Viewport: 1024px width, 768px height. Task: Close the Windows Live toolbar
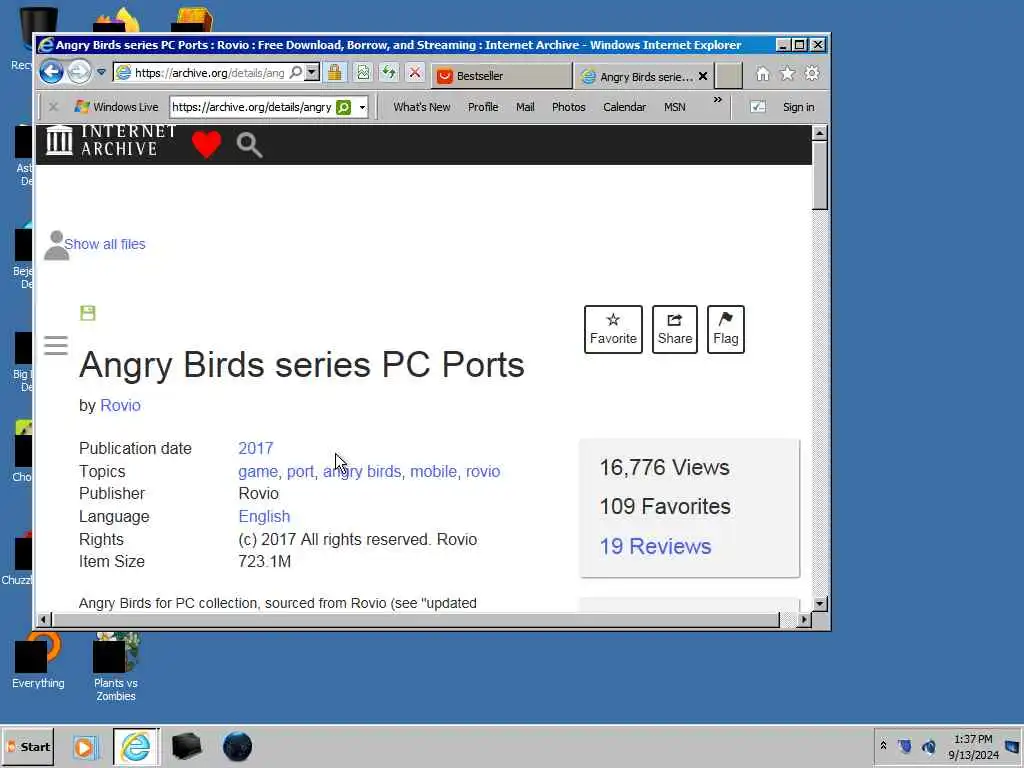(x=54, y=106)
